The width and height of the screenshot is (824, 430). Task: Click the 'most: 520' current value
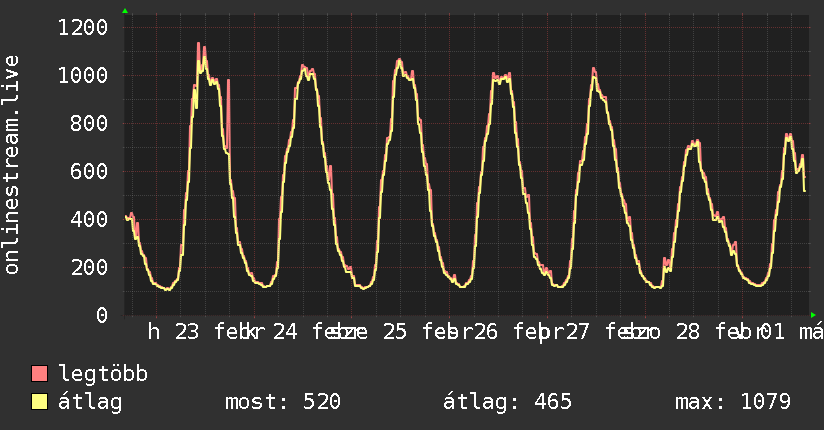(x=283, y=402)
